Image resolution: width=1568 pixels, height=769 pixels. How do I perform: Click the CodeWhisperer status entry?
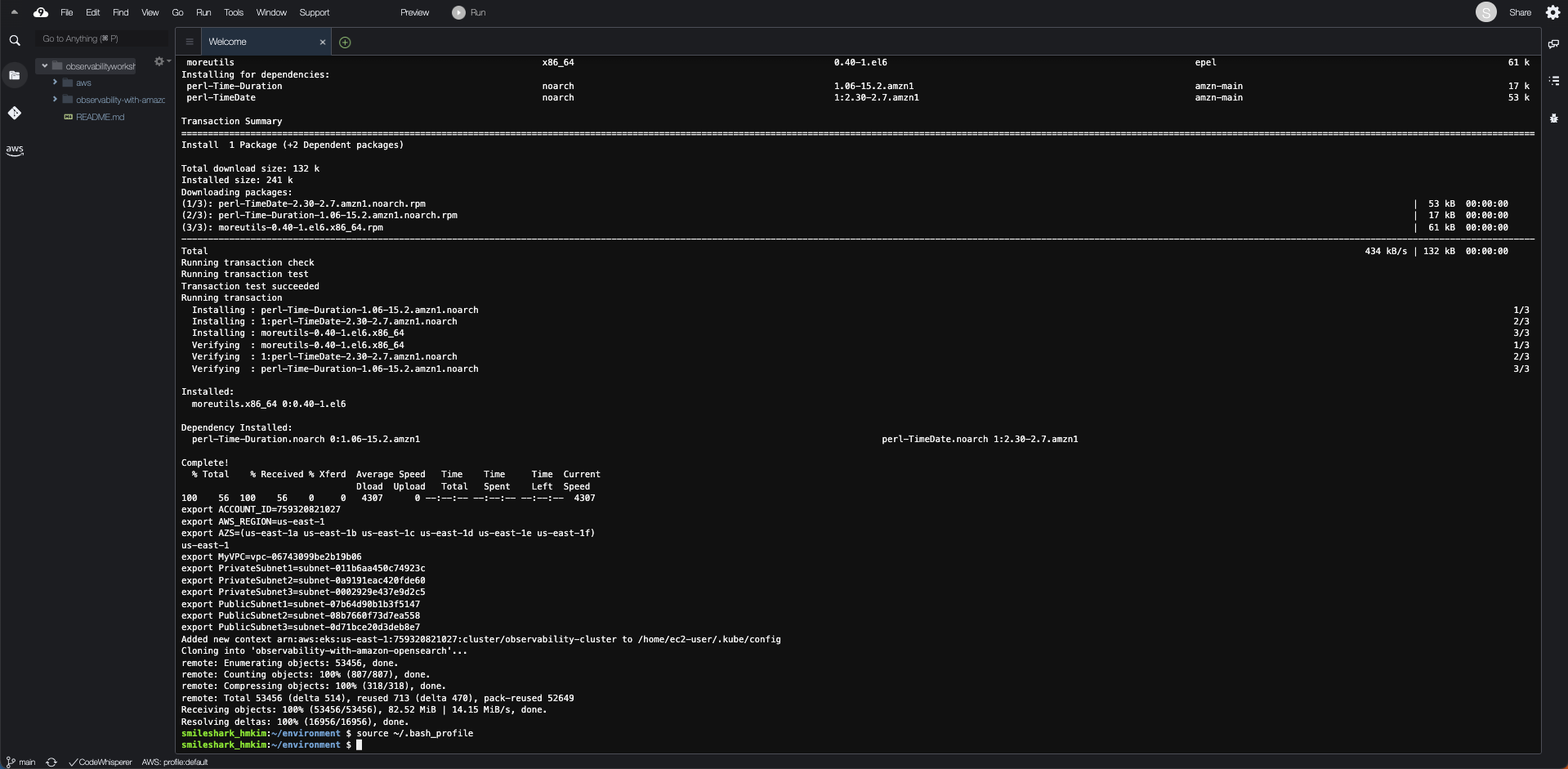101,762
